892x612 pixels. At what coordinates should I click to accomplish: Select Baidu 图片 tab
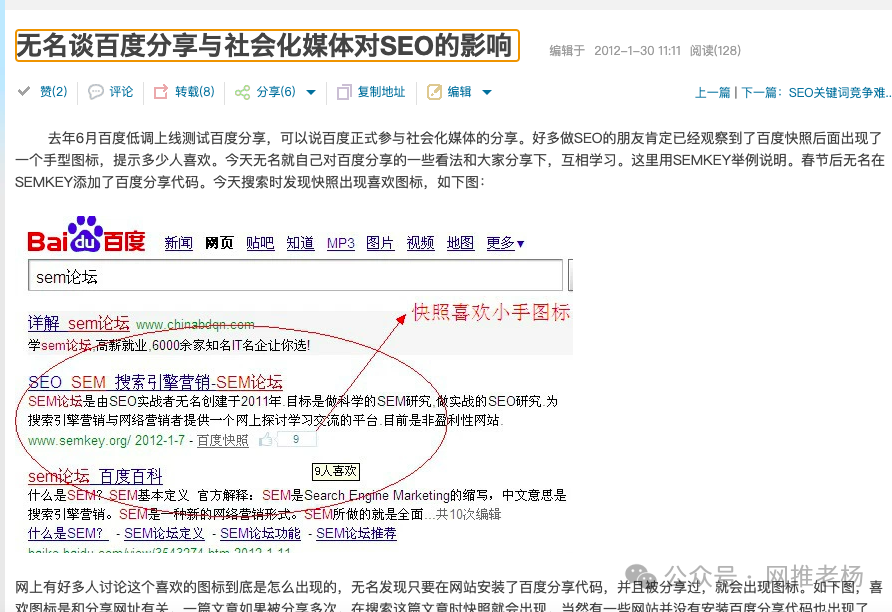coord(380,243)
